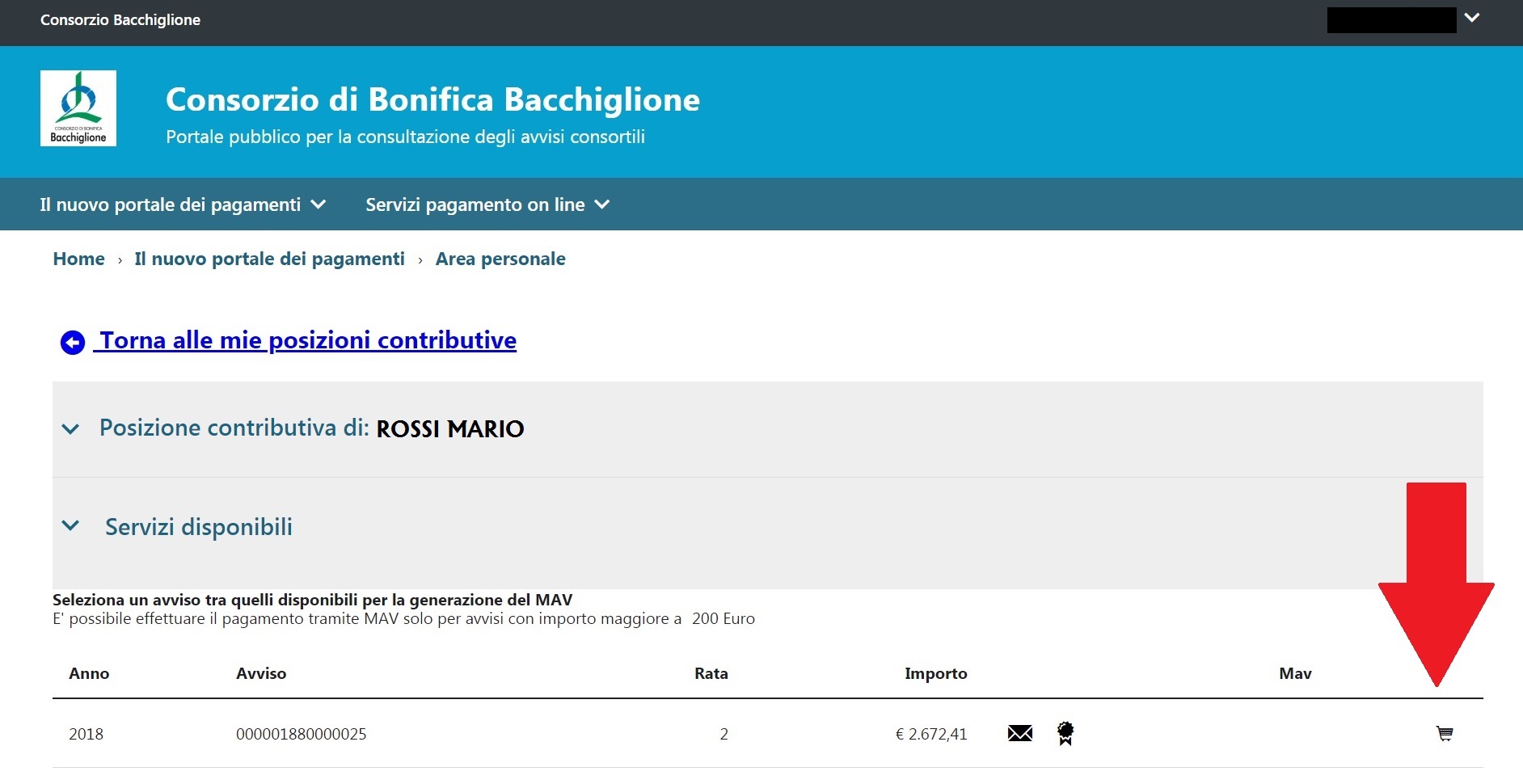Image resolution: width=1523 pixels, height=784 pixels.
Task: Click the chevron icon beside Posizione contributiva
Action: click(x=72, y=429)
